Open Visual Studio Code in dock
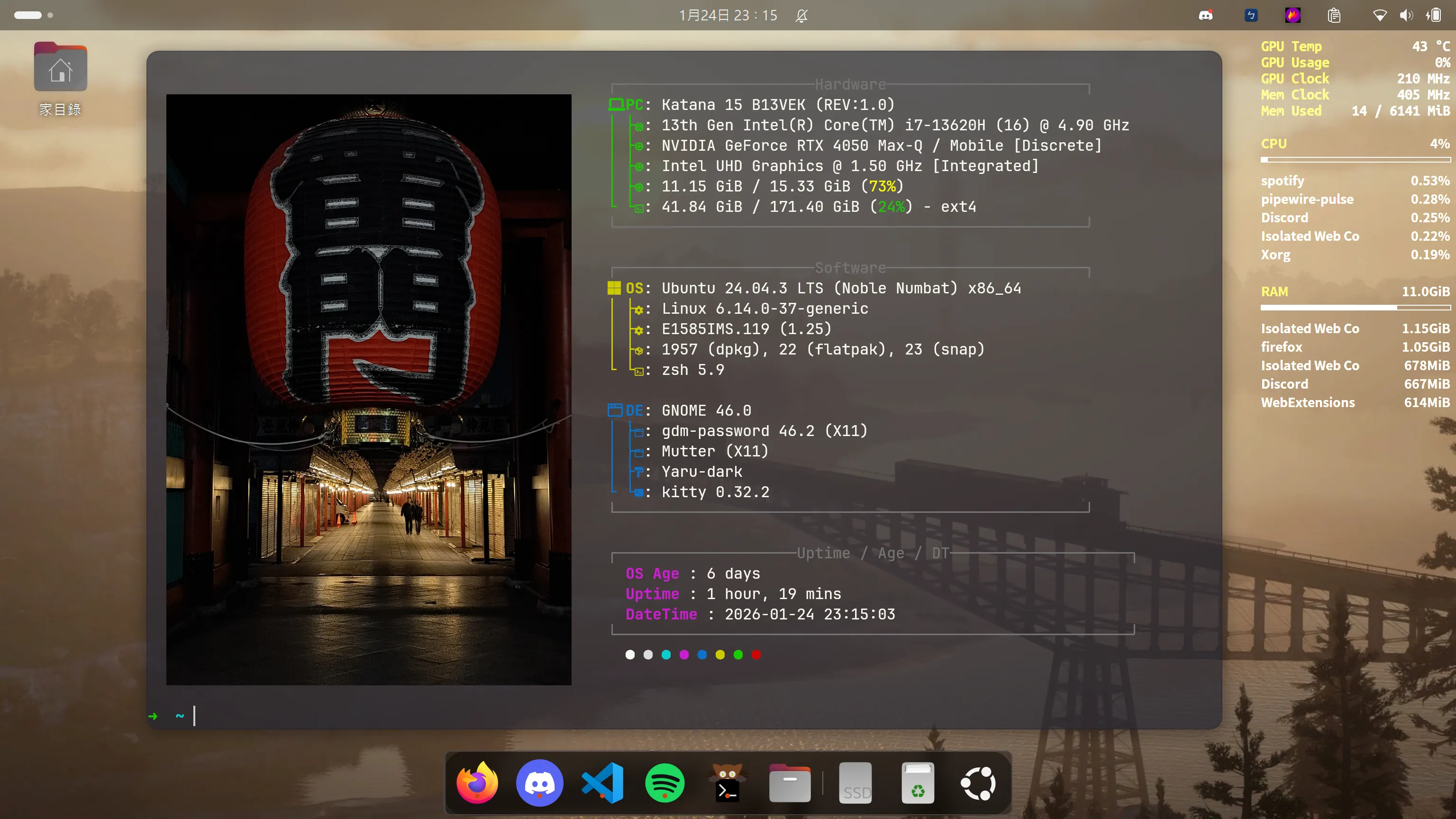 (x=602, y=783)
